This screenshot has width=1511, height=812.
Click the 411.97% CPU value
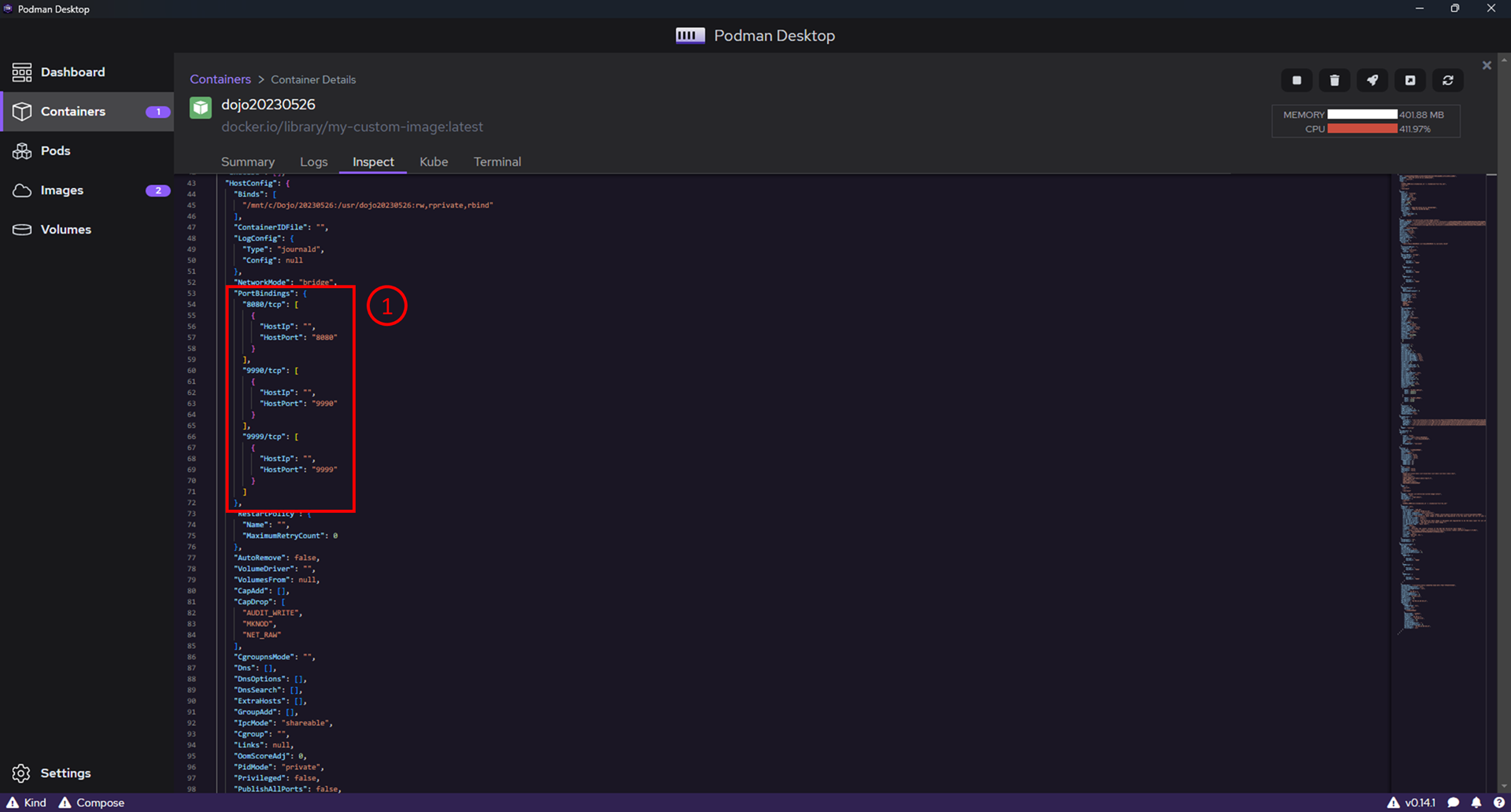(x=1415, y=129)
